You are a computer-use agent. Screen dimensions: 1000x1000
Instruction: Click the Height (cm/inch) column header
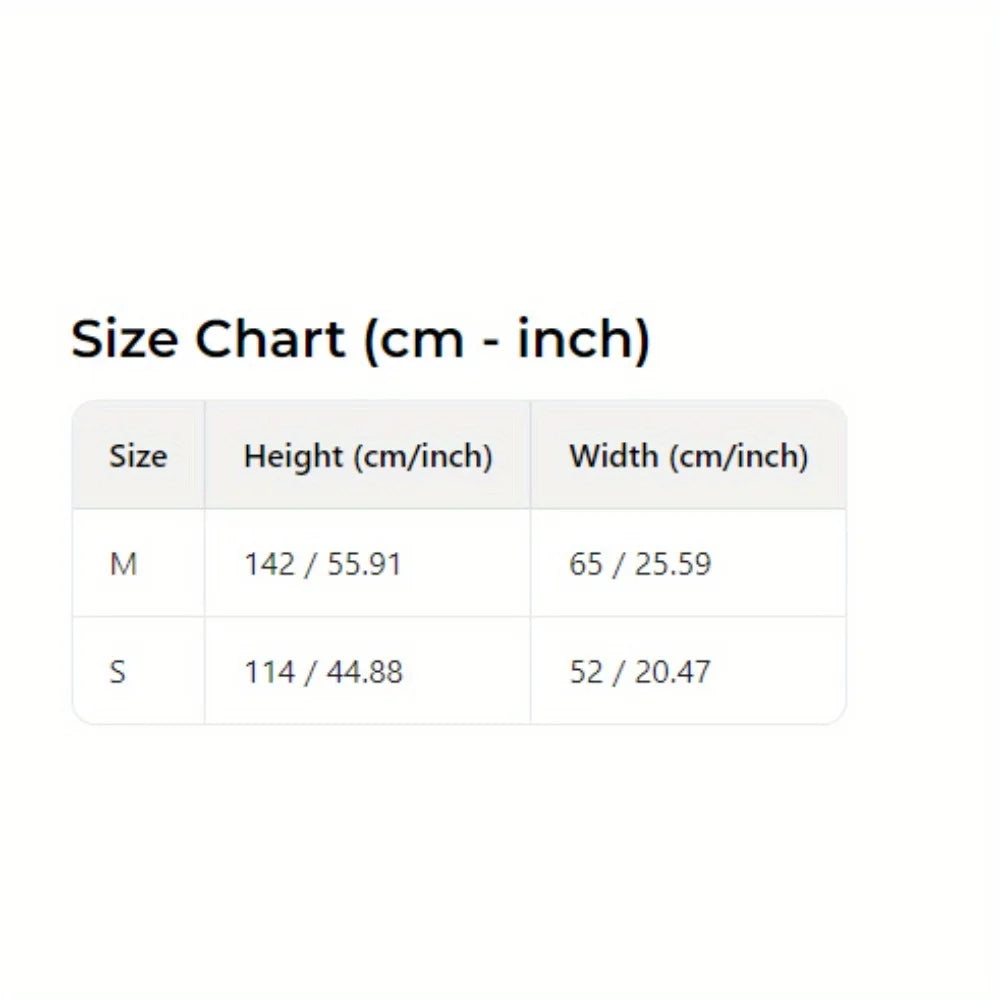(x=368, y=456)
